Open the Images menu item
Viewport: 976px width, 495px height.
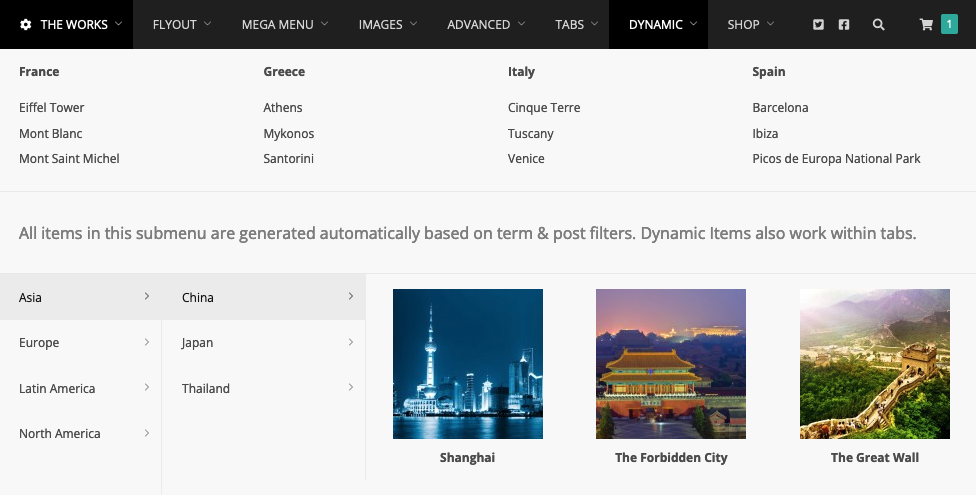388,24
